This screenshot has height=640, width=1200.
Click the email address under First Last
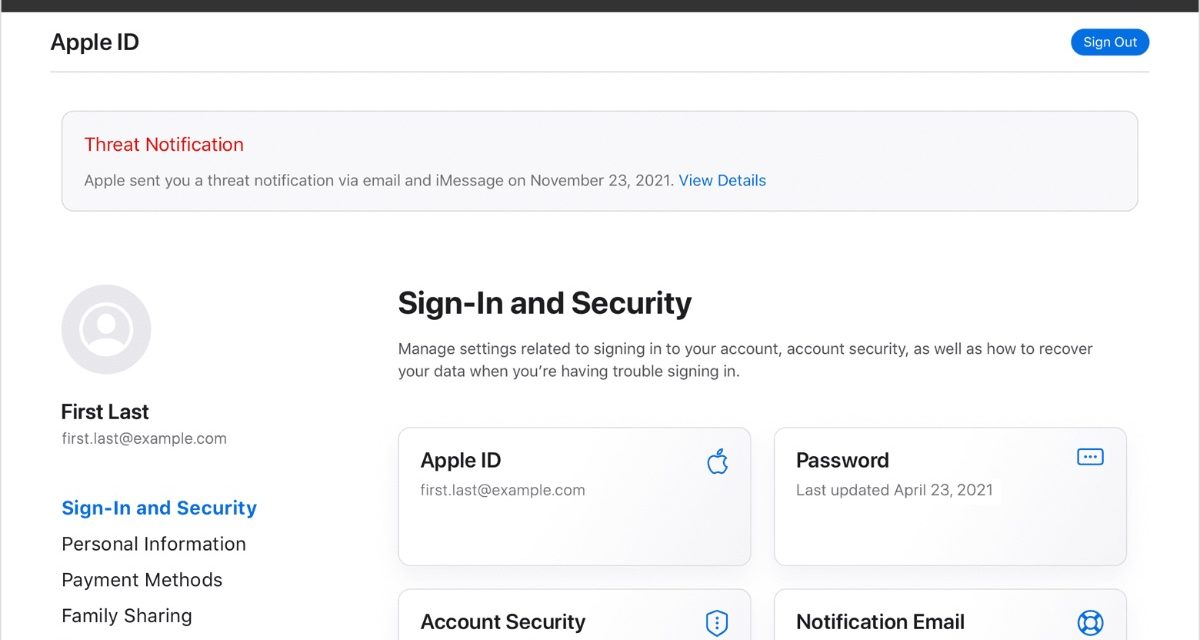(x=144, y=438)
